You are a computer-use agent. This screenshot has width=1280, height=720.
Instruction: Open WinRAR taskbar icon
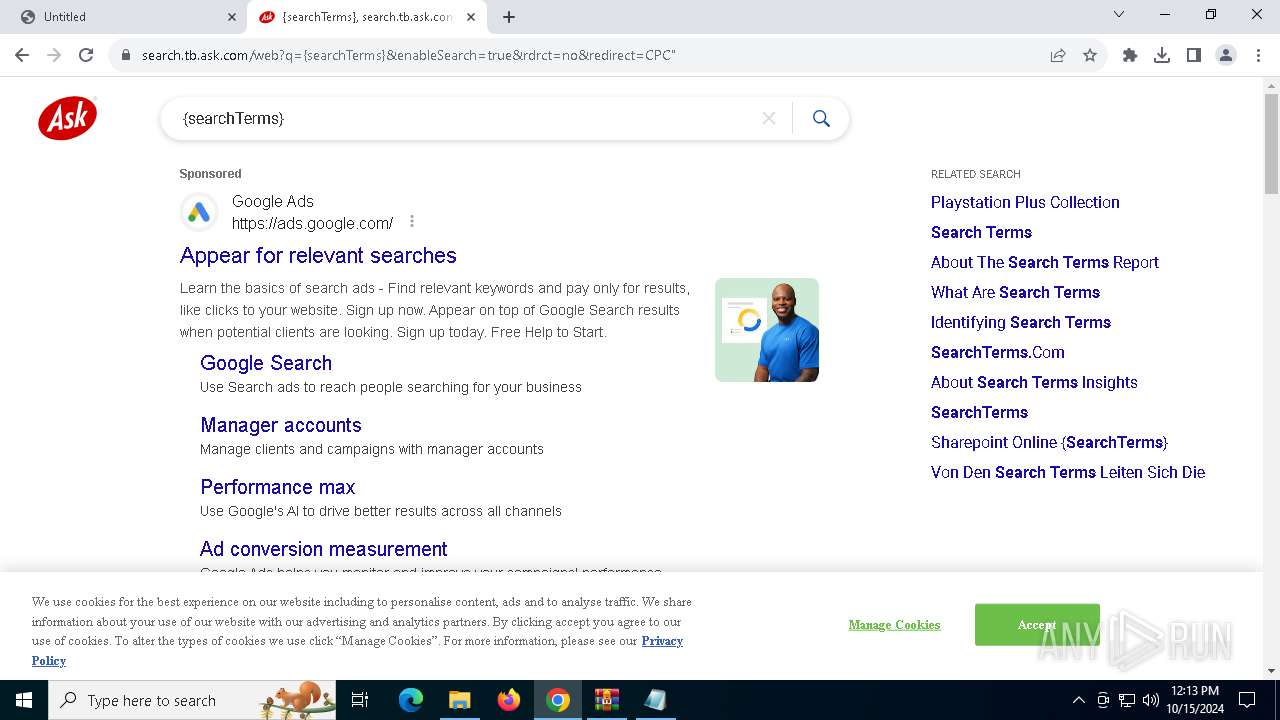pos(607,700)
